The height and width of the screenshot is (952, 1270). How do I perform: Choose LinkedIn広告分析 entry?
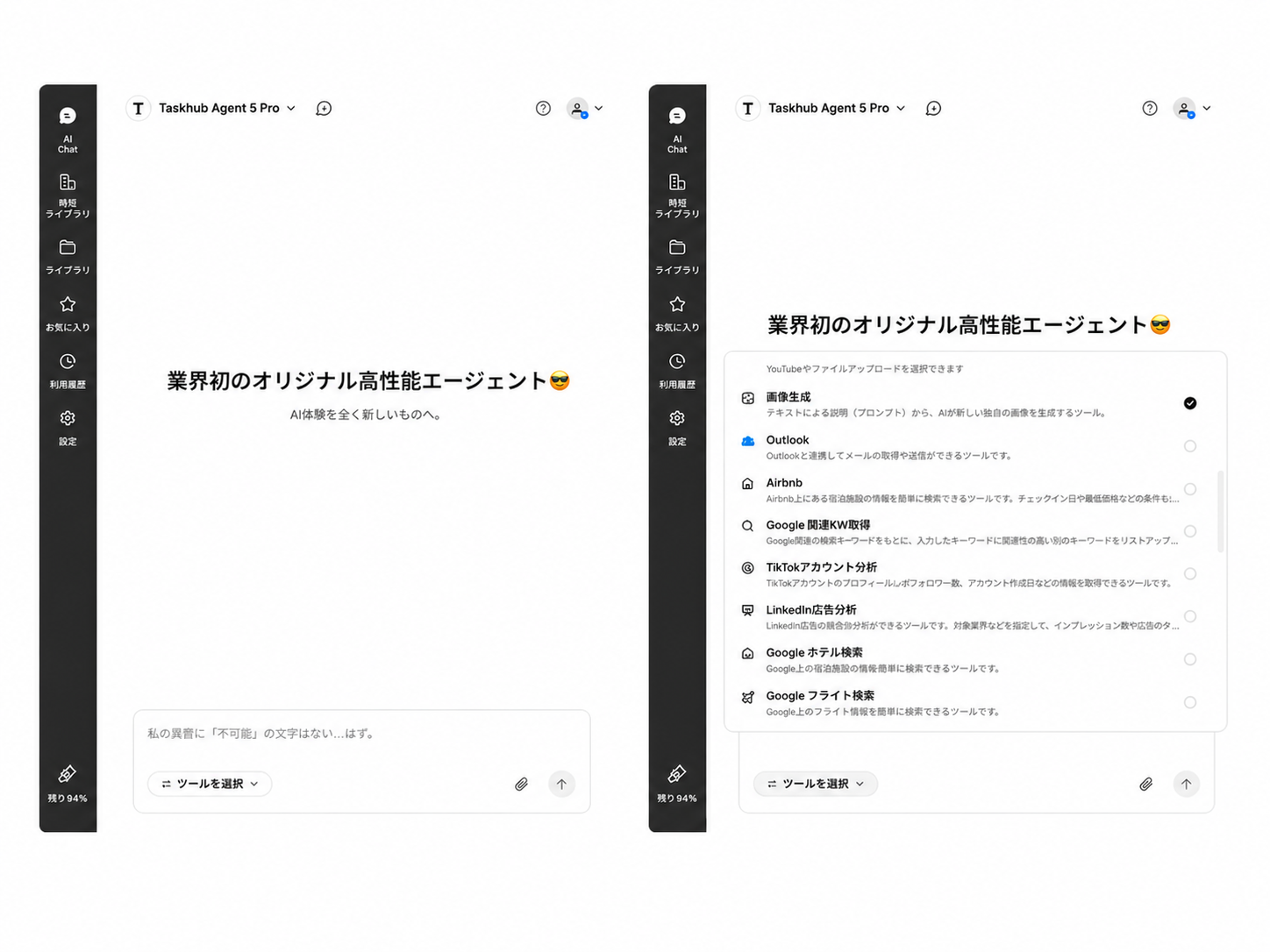[968, 617]
